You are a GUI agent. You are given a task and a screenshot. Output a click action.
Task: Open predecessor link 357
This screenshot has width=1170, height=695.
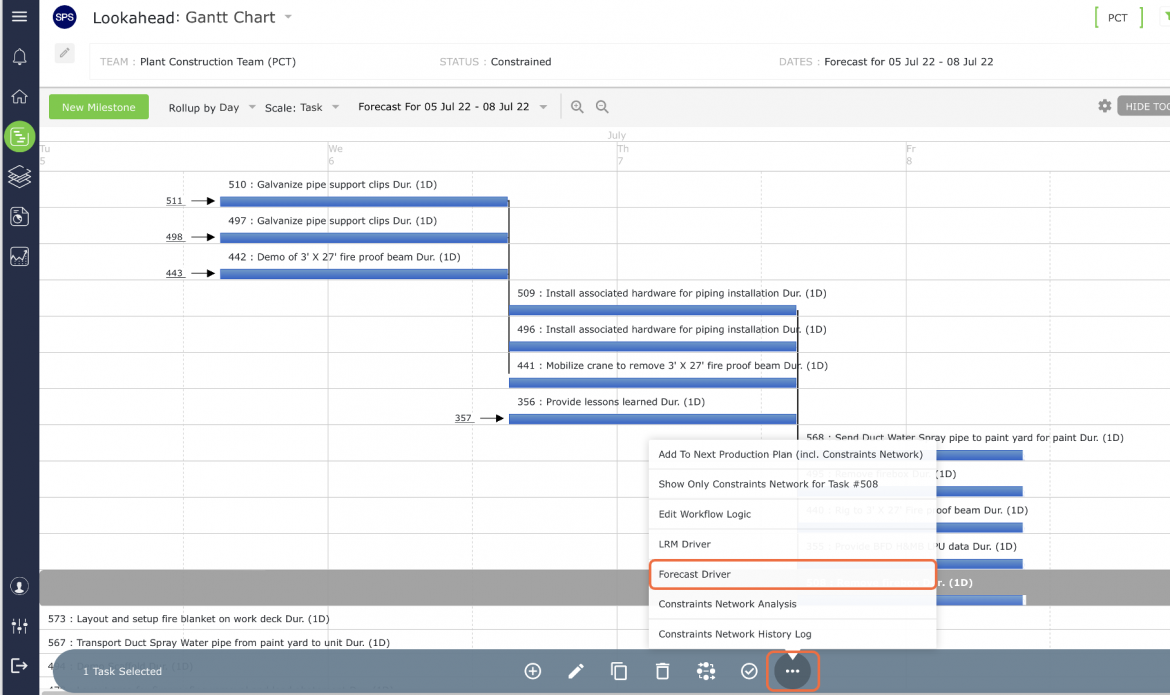tap(463, 418)
